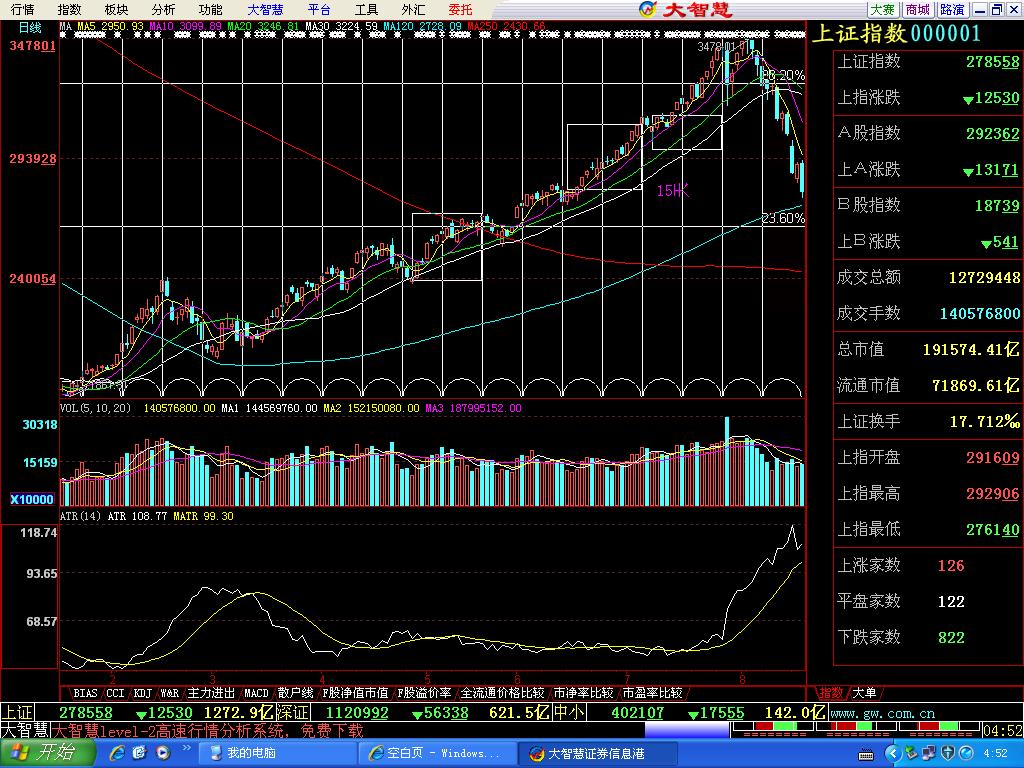Switch to the F股溢价率 tab
1024x768 pixels.
tap(424, 693)
